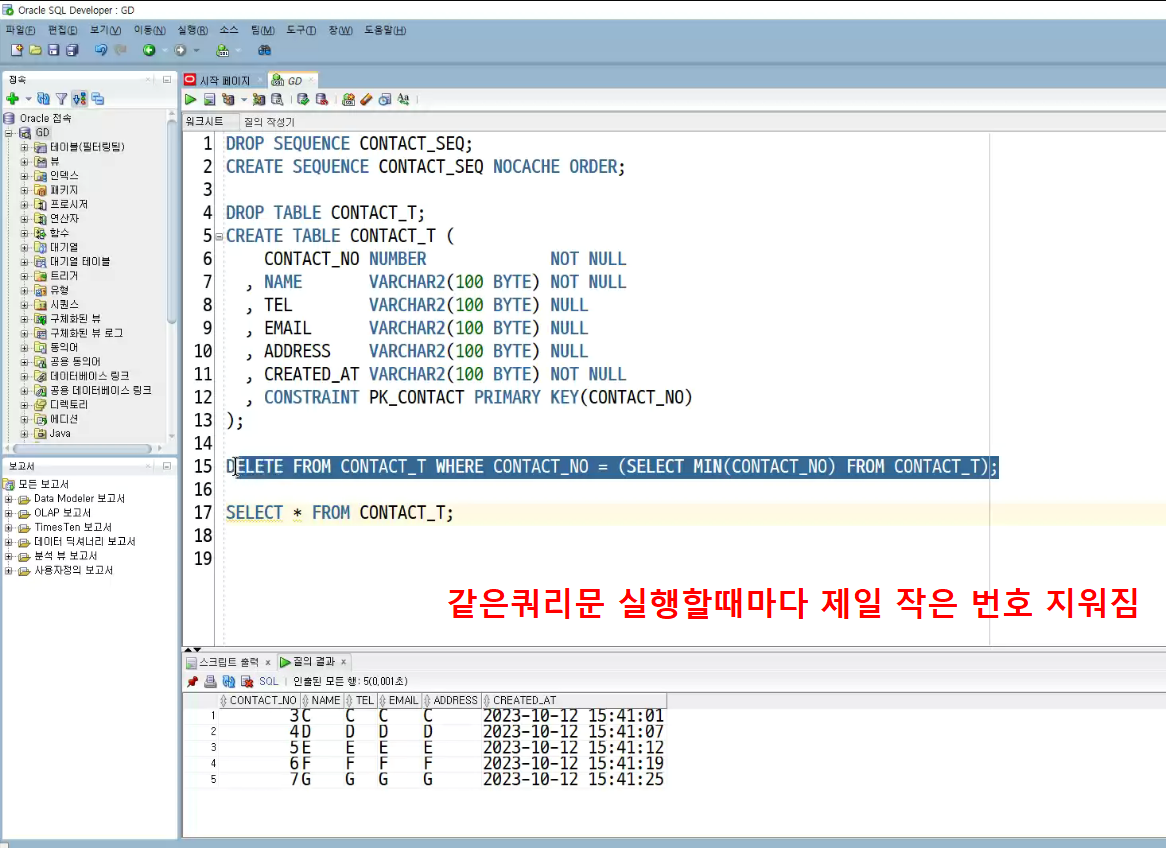Sort by CONTACT_NO column header
This screenshot has height=848, width=1166.
(x=260, y=700)
